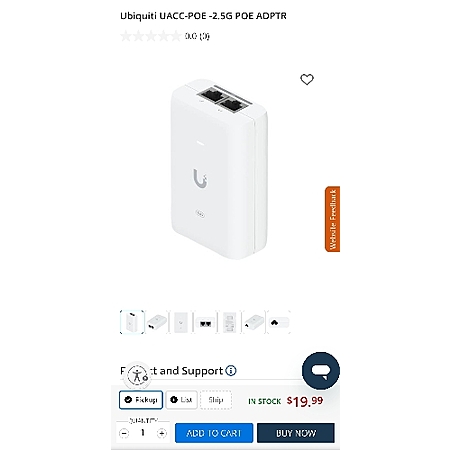Screen dimensions: 450x450
Task: View fourth thumbnail showing ethernet ports
Action: tap(205, 322)
